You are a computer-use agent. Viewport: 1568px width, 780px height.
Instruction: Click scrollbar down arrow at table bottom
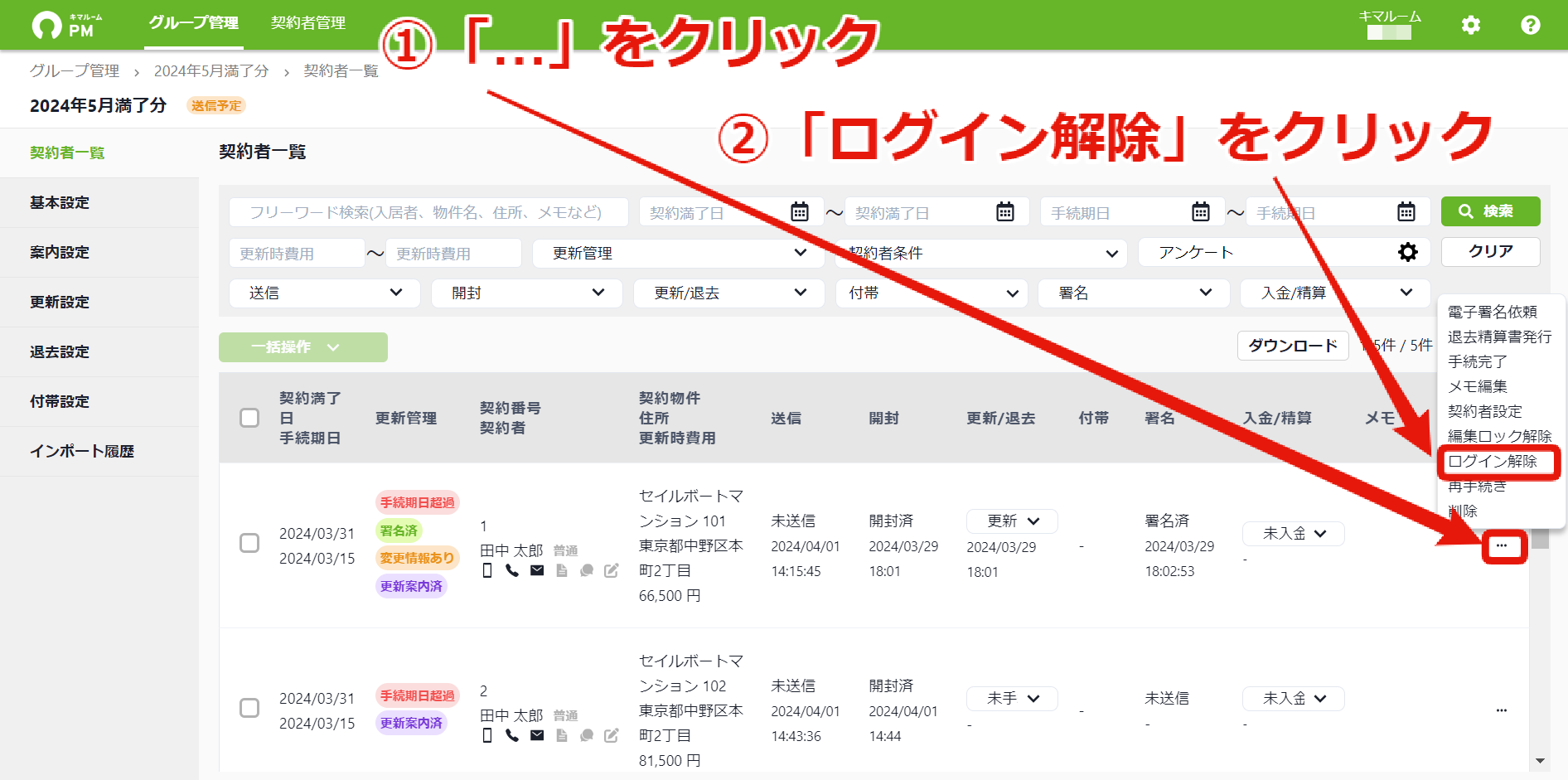point(1540,761)
